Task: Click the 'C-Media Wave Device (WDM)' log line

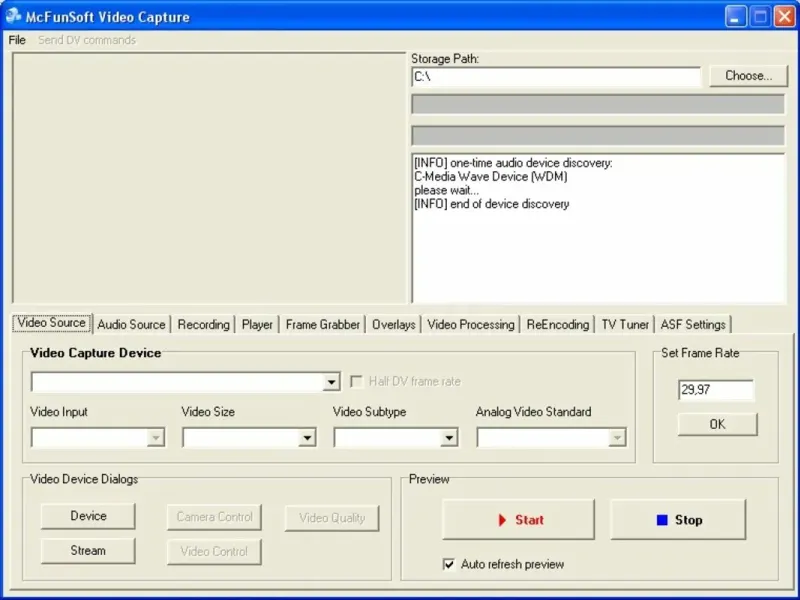Action: coord(491,177)
